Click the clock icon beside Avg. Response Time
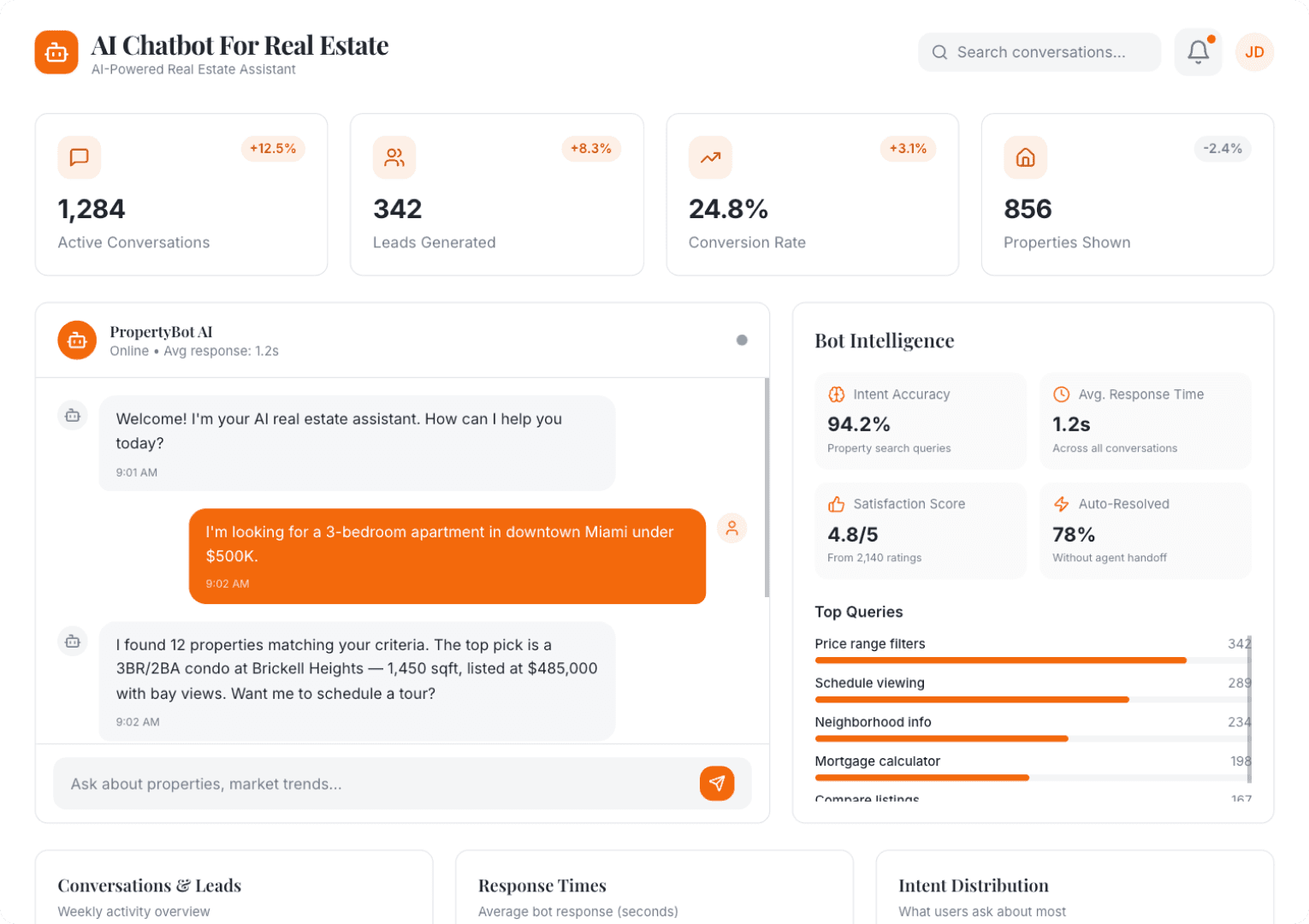Image resolution: width=1309 pixels, height=924 pixels. tap(1061, 394)
